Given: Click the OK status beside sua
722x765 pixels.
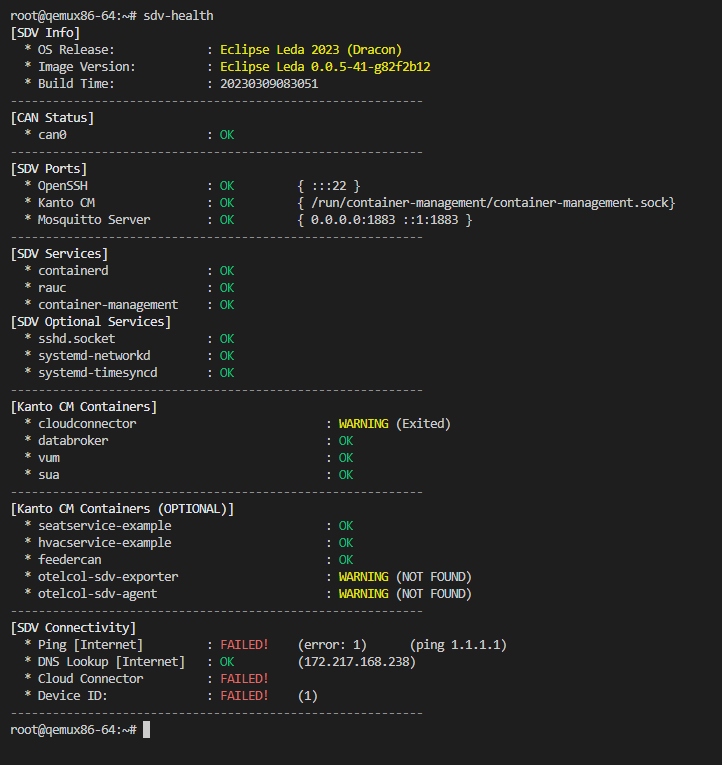Looking at the screenshot, I should [x=346, y=475].
